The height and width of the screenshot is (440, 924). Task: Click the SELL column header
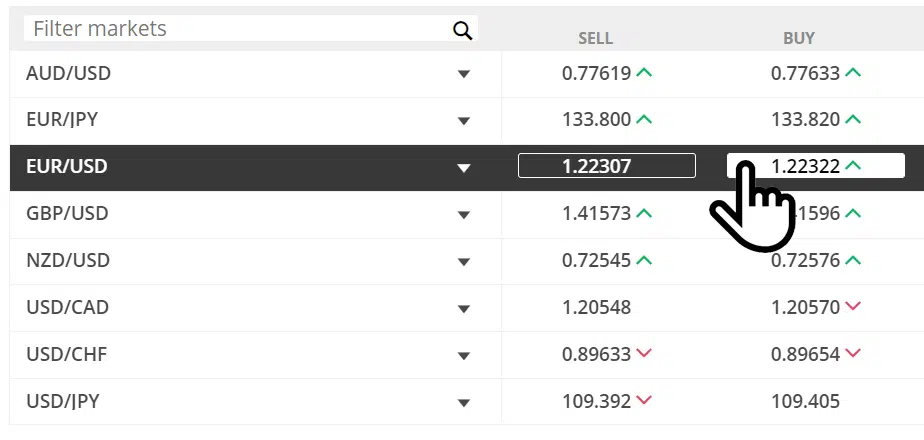(x=595, y=39)
